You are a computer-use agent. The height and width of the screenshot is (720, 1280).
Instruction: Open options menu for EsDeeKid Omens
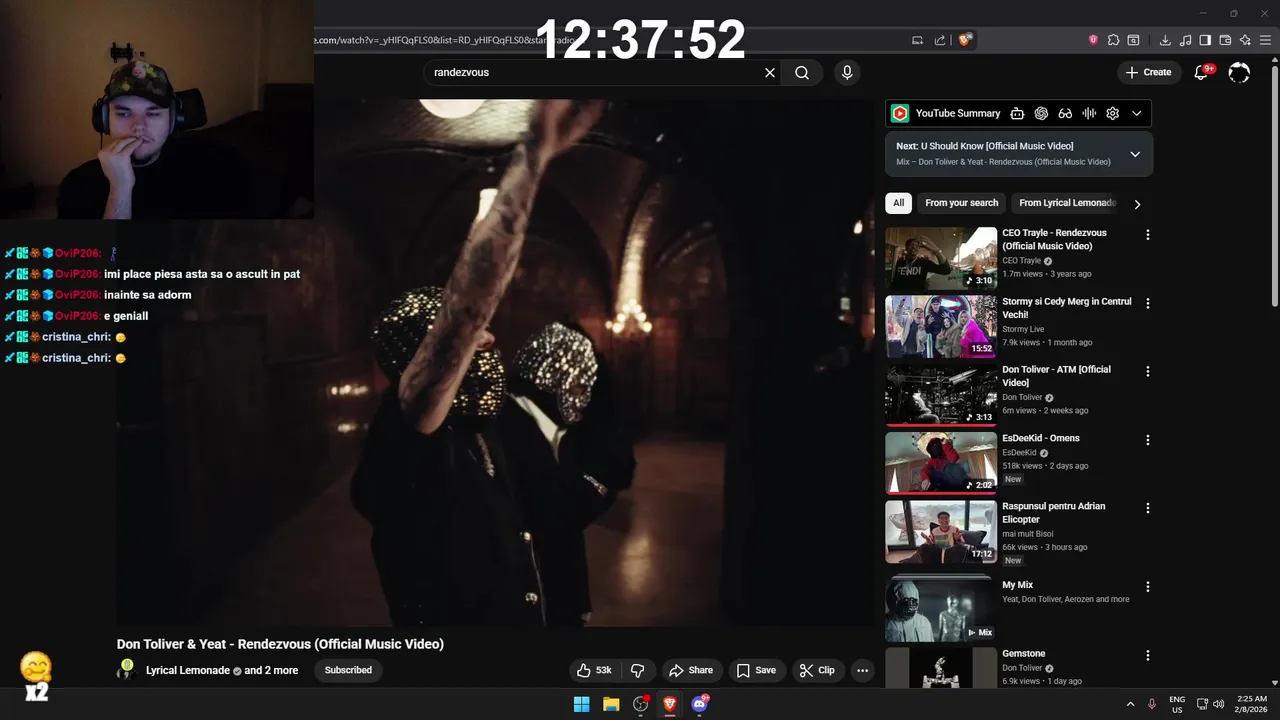[x=1148, y=440]
